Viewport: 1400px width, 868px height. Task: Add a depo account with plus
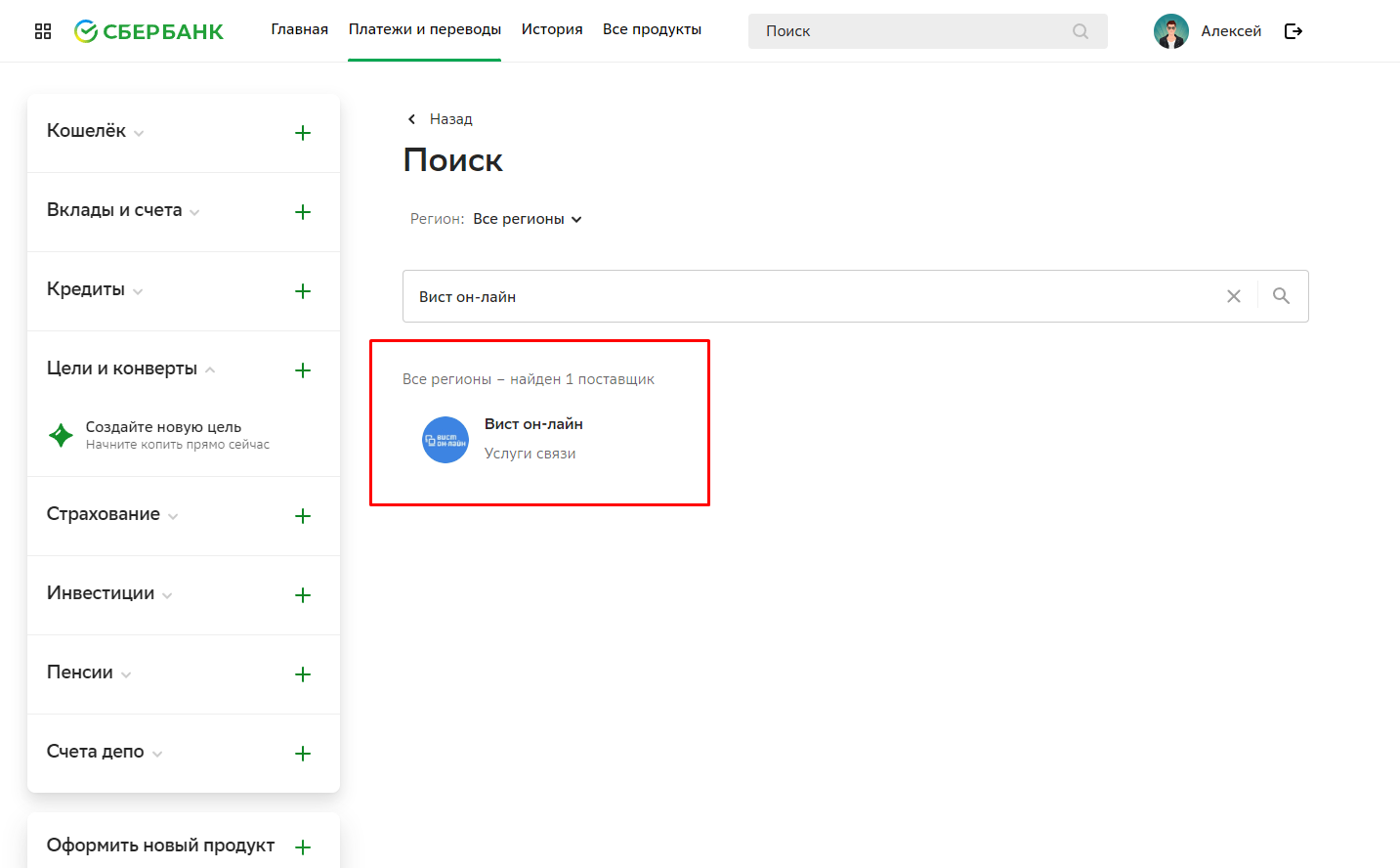303,754
